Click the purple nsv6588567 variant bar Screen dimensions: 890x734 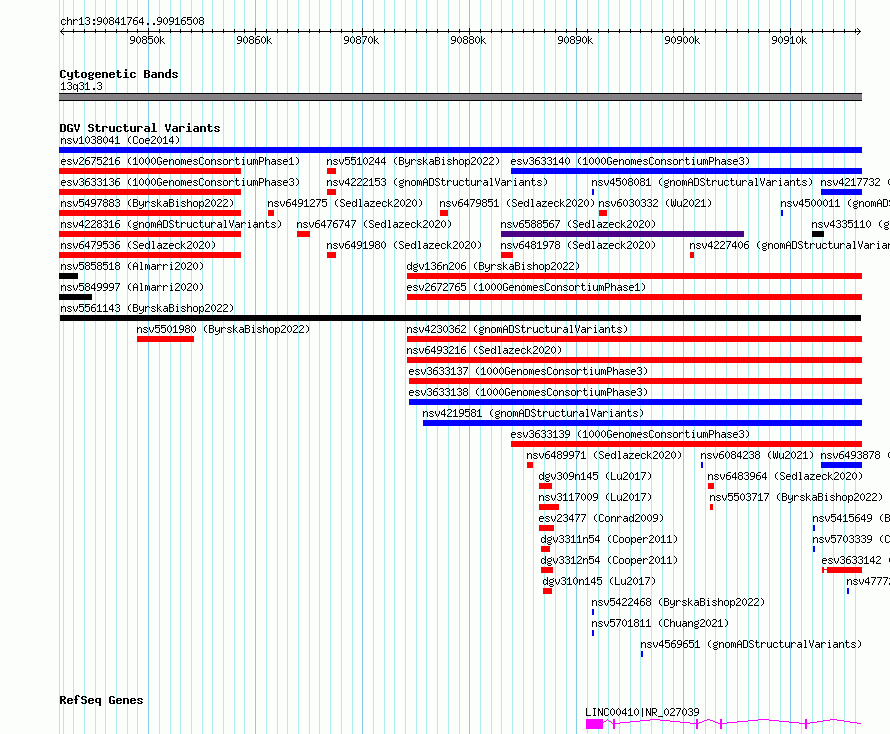point(622,234)
